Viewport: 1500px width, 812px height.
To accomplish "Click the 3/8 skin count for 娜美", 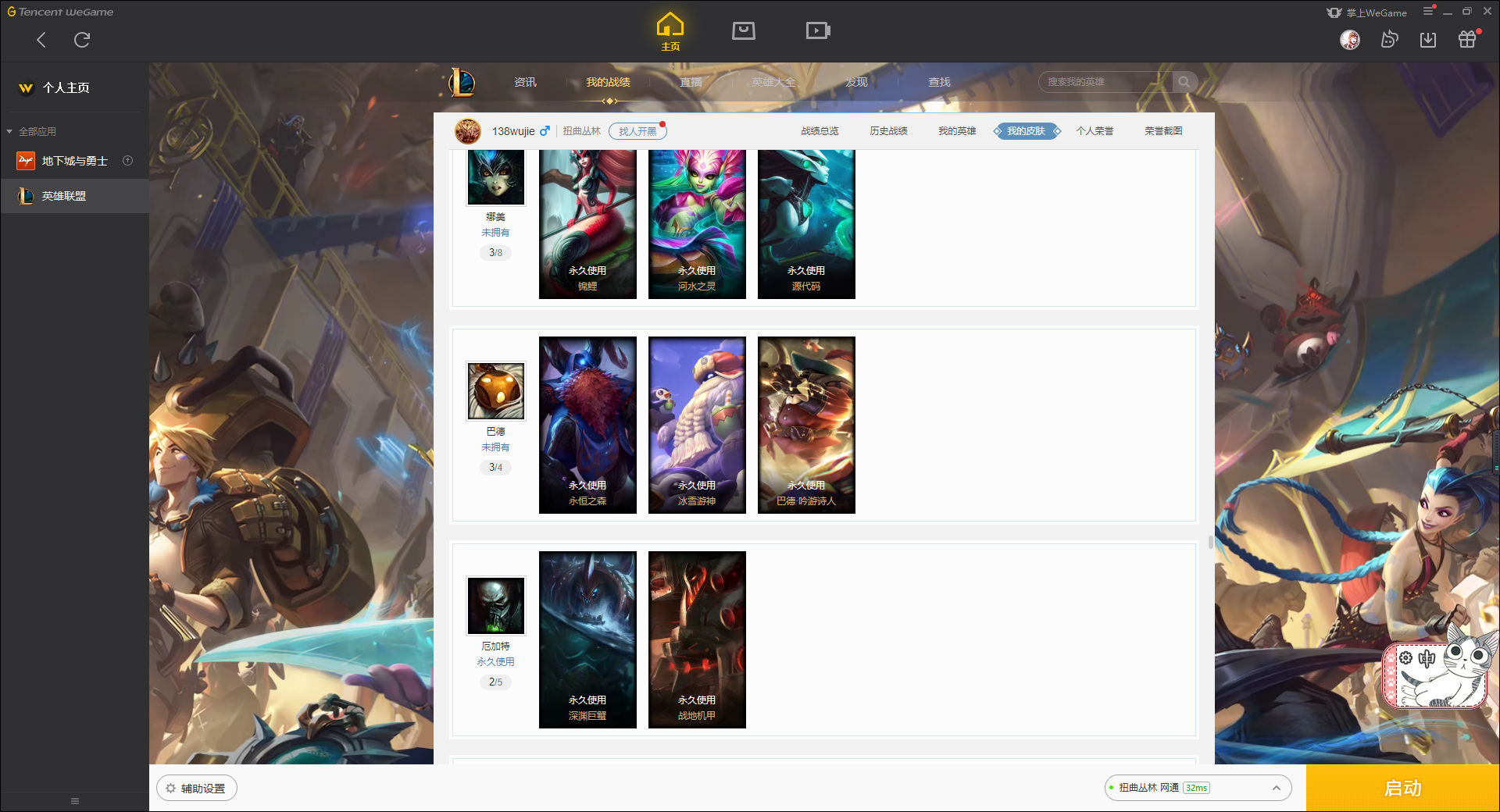I will pos(495,253).
